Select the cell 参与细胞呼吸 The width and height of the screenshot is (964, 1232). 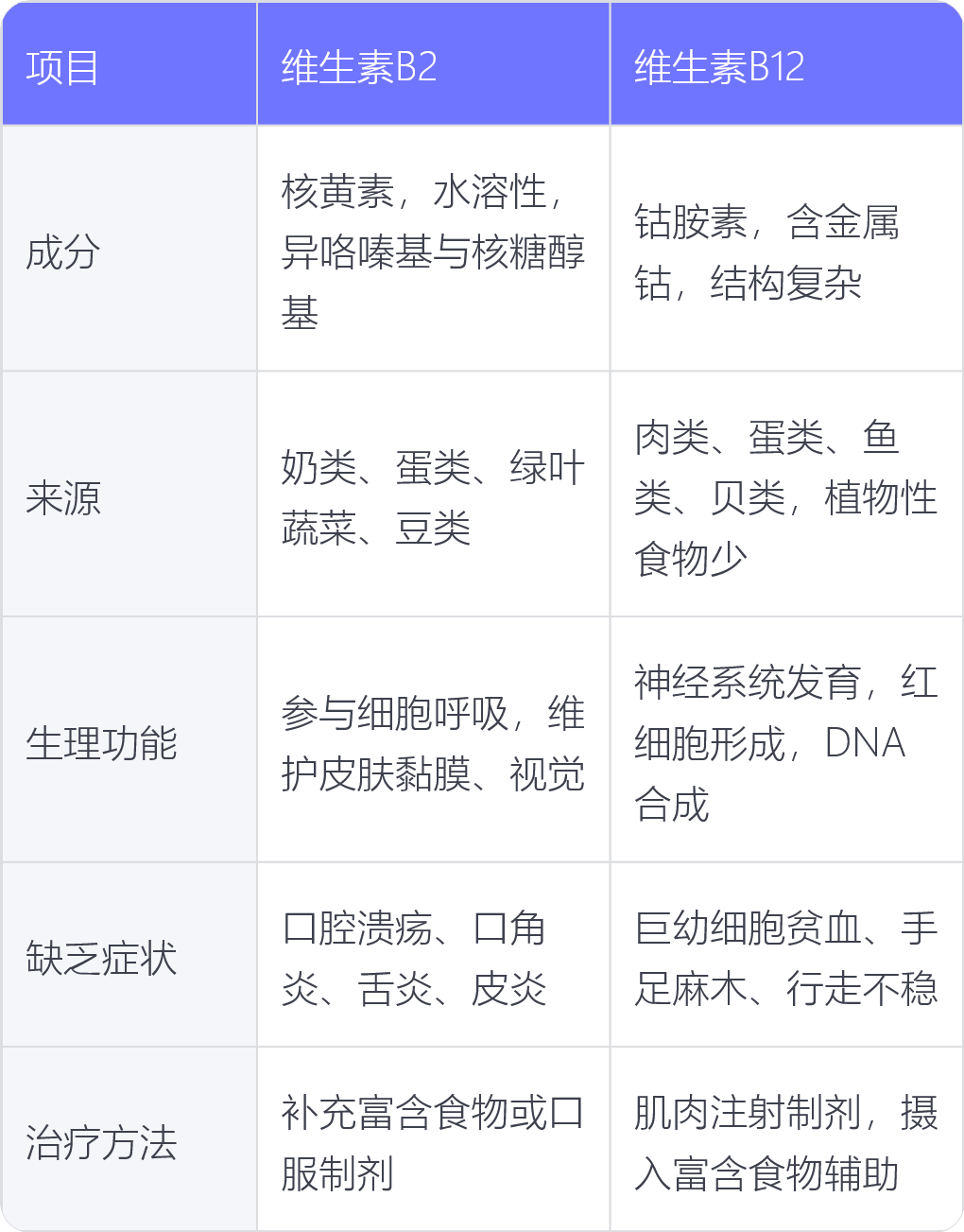(x=434, y=740)
